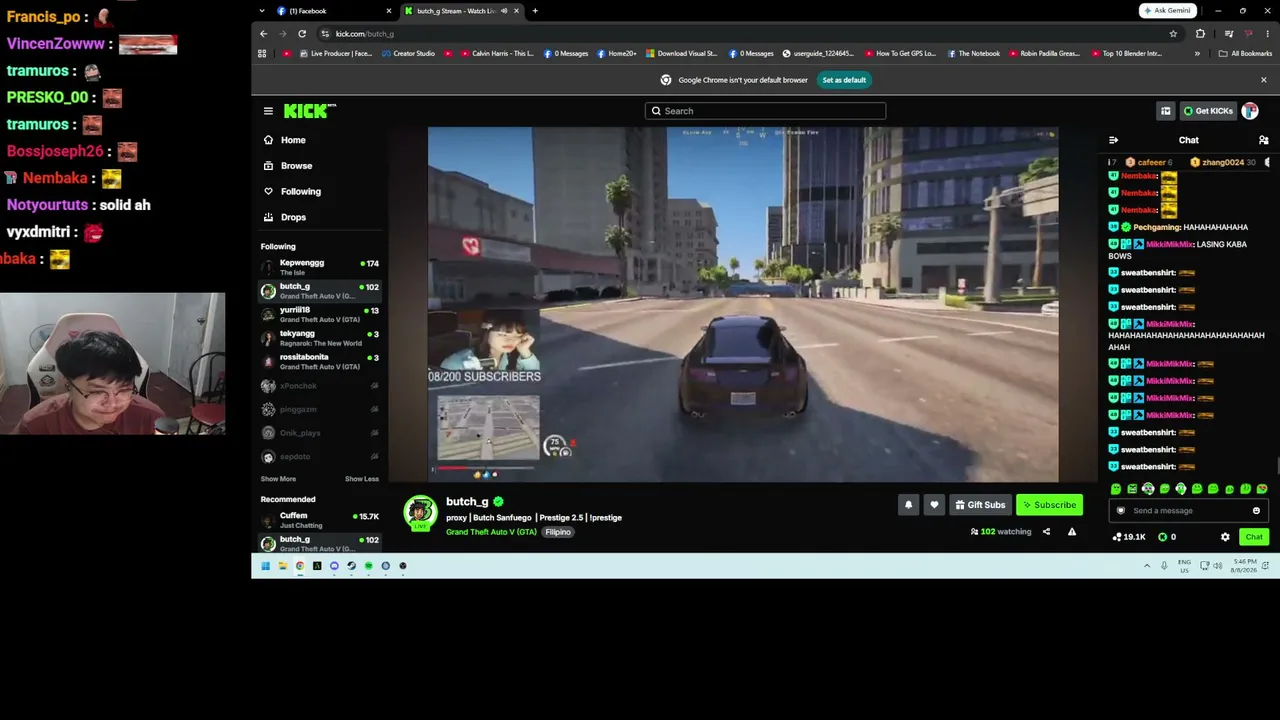
Task: Click the Subscribe button
Action: [x=1049, y=505]
